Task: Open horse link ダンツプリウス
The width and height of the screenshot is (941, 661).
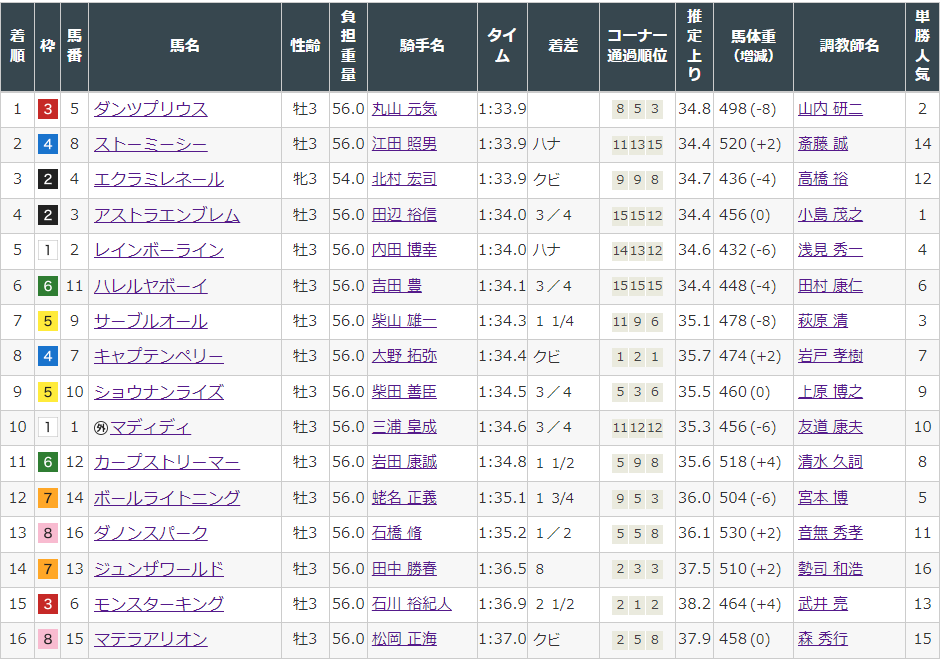Action: [x=151, y=109]
